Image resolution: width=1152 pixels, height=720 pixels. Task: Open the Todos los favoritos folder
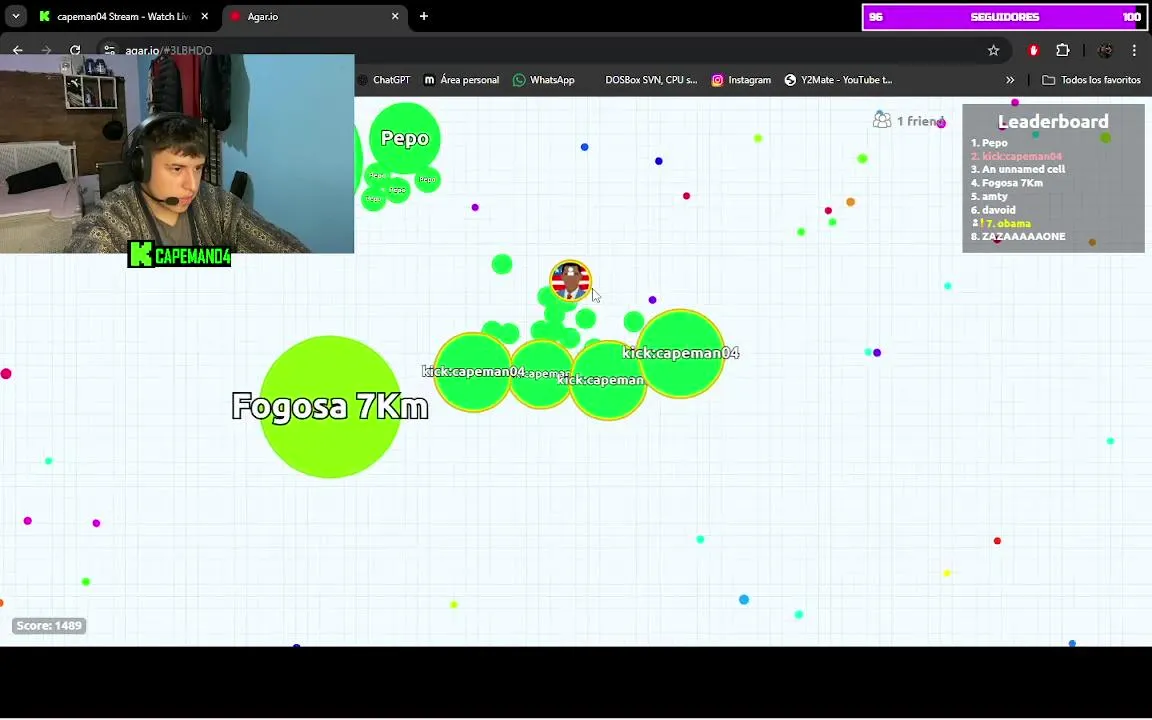(x=1092, y=79)
